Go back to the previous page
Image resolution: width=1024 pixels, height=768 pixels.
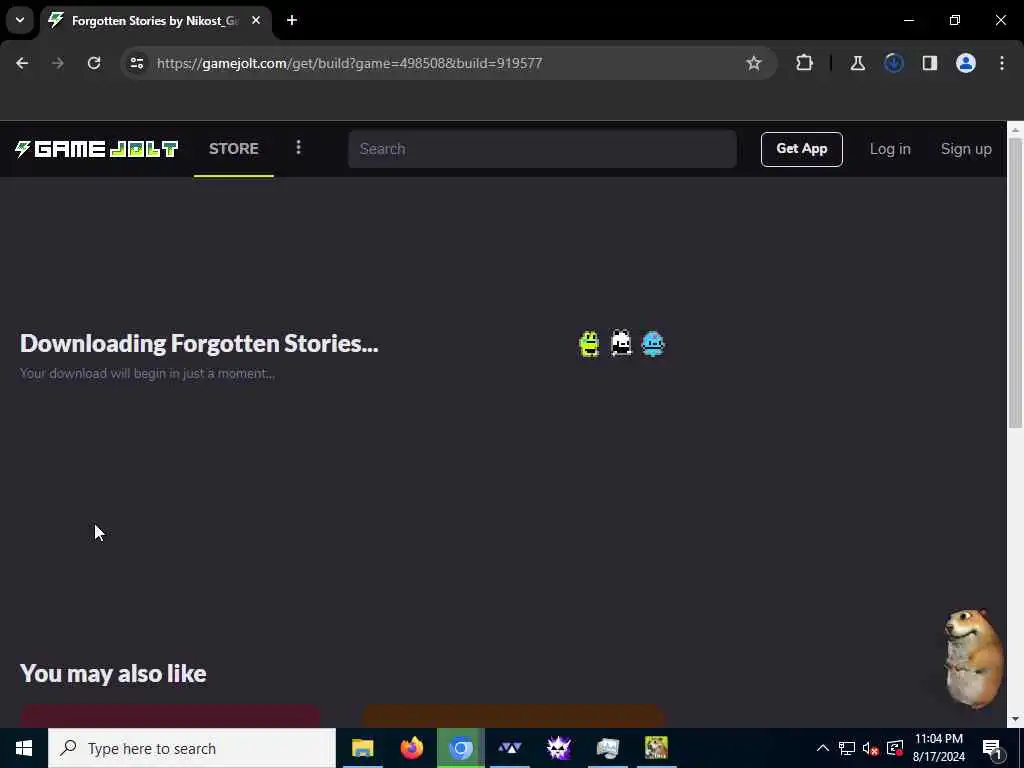22,63
